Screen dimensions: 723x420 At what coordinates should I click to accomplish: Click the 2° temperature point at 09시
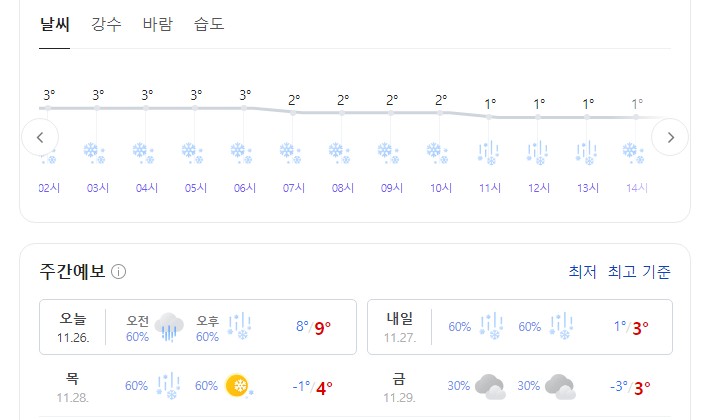pos(391,111)
